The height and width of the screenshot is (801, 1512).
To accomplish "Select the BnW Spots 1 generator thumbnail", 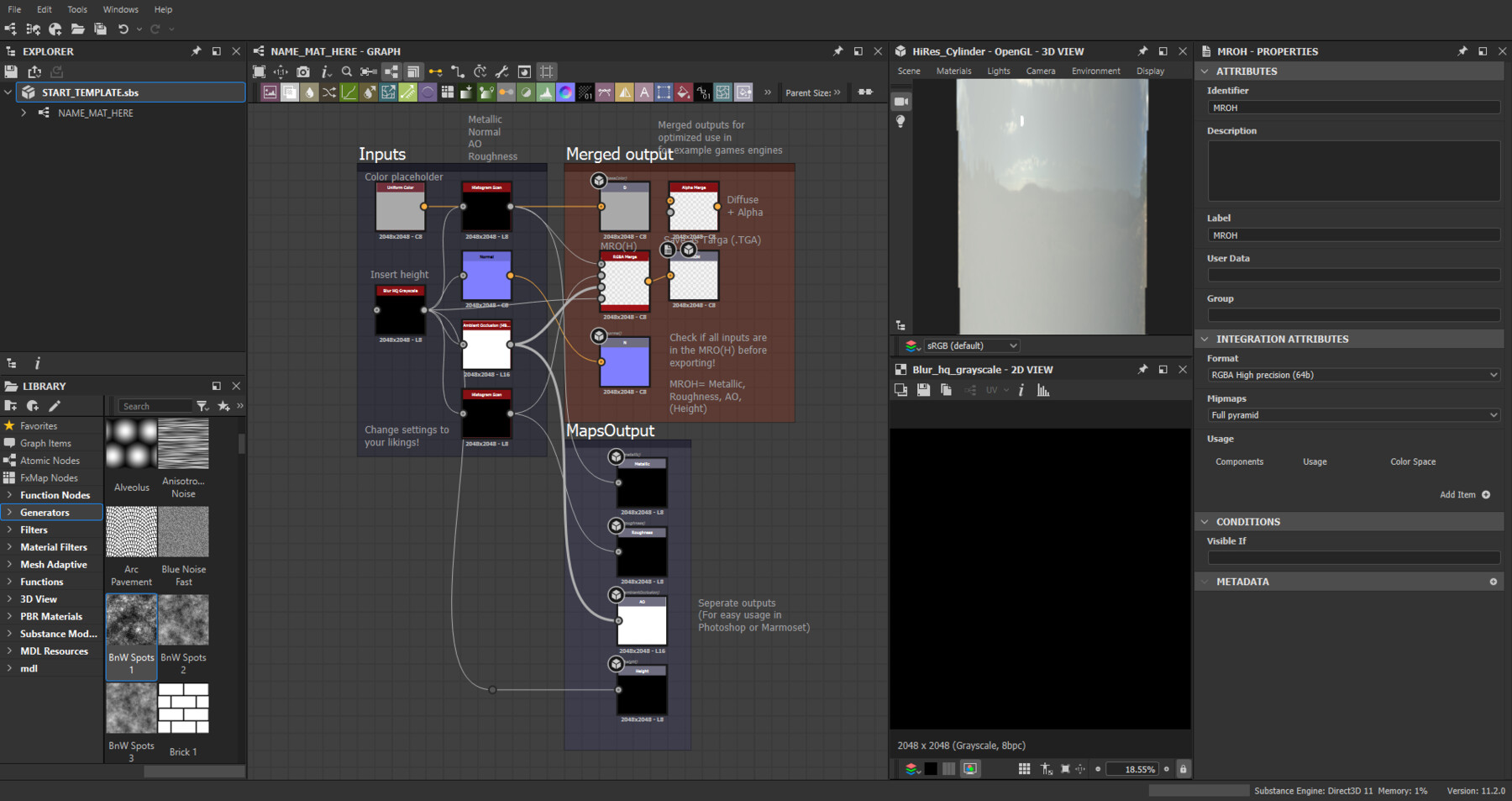I will 131,619.
